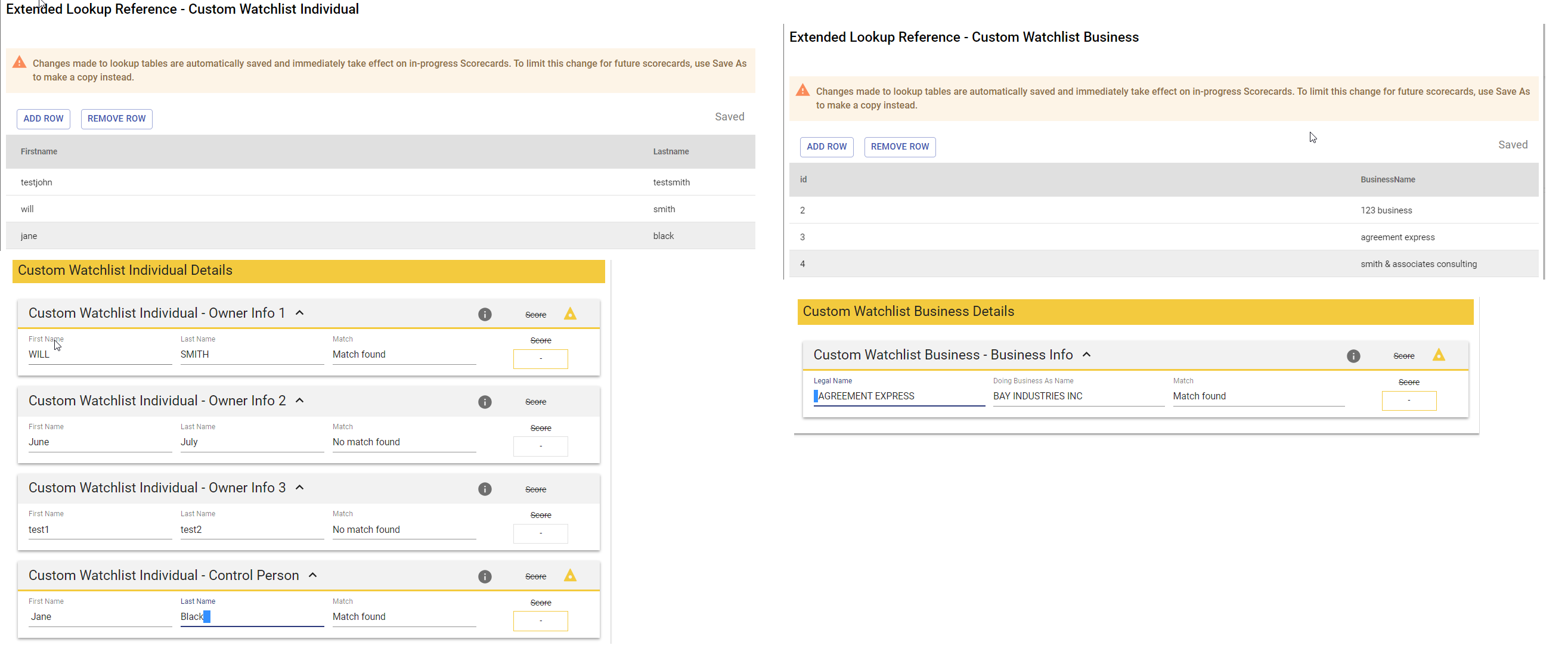The height and width of the screenshot is (670, 1568).
Task: Click Owner Info 3 Score box
Action: click(541, 533)
